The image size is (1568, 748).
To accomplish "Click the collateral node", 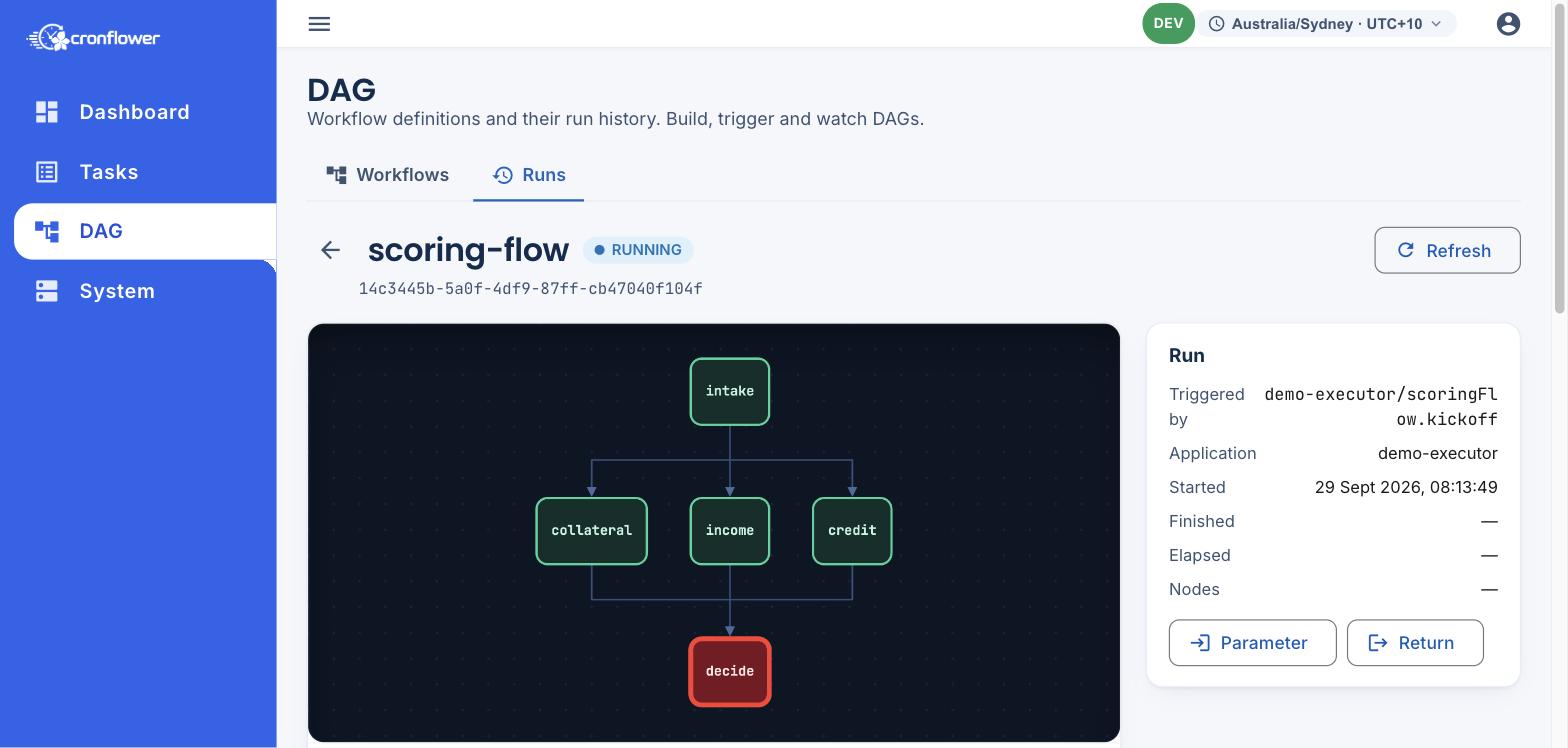I will (592, 531).
